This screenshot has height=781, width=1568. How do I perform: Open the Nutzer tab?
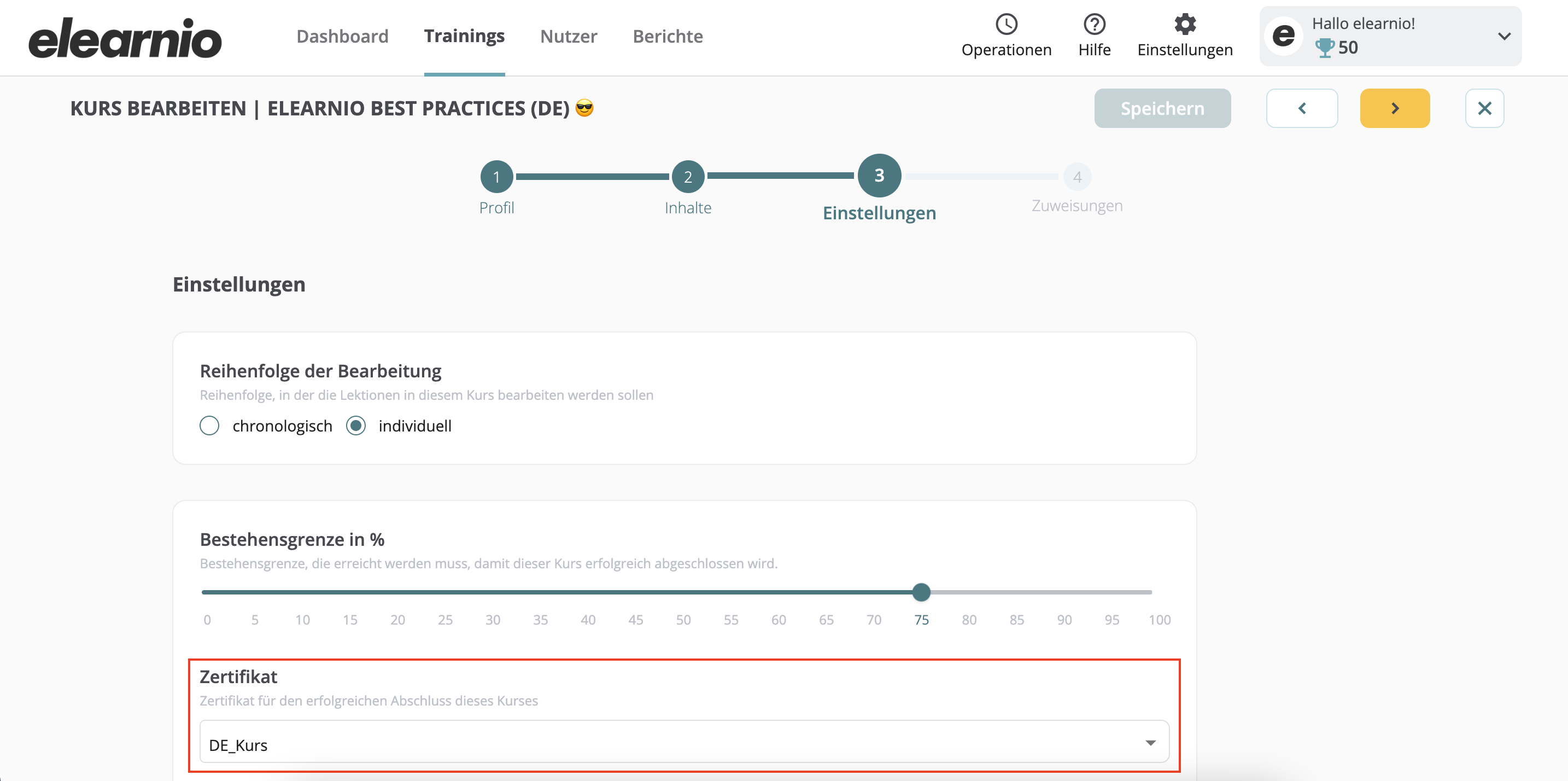pyautogui.click(x=569, y=37)
